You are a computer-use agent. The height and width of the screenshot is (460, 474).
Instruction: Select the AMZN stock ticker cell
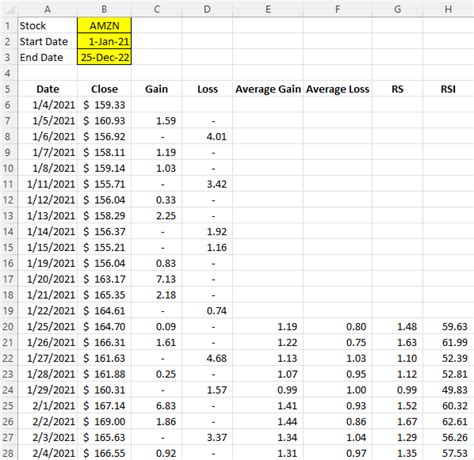[x=104, y=25]
